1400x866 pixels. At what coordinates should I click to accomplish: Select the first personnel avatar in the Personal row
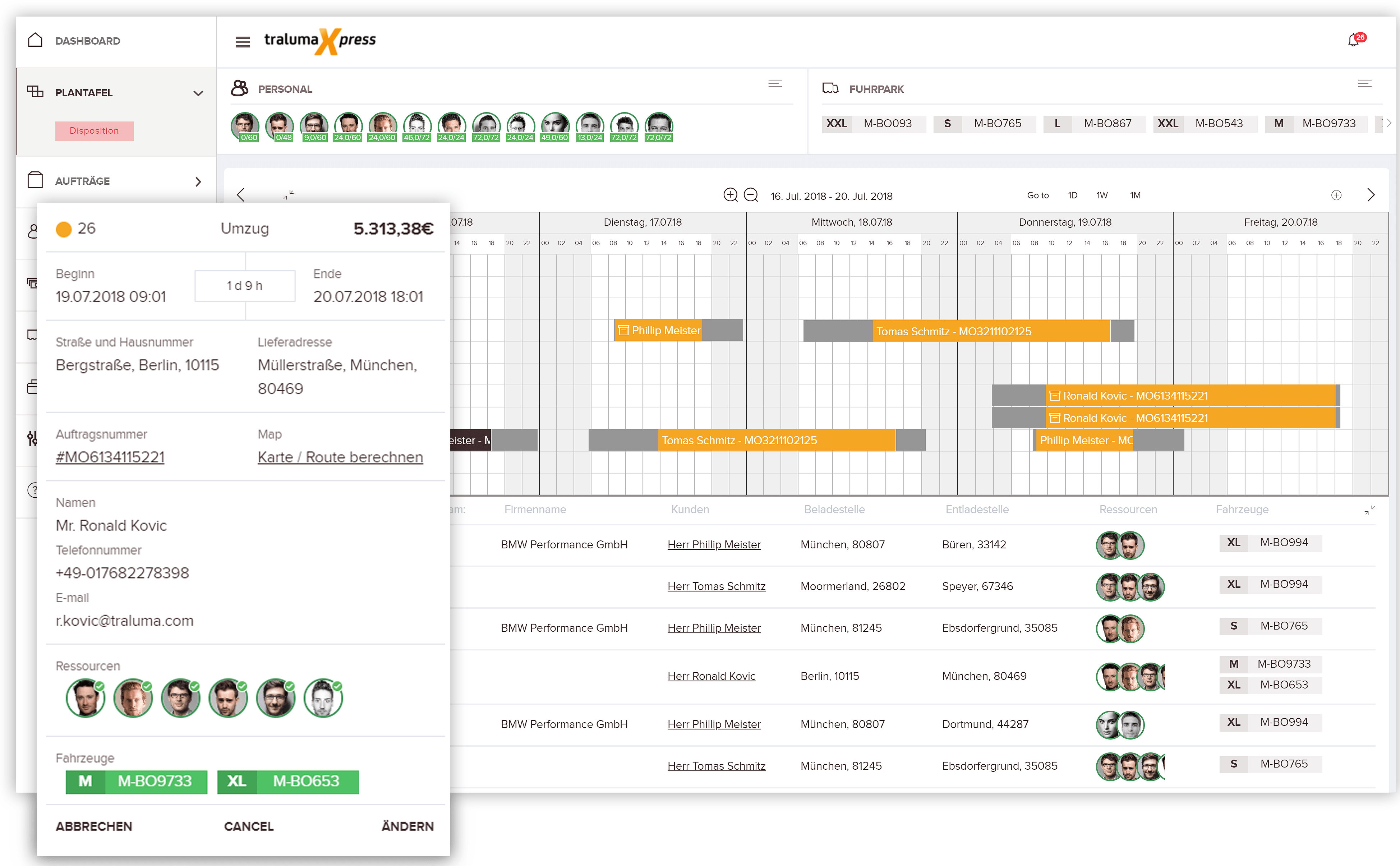click(x=246, y=125)
